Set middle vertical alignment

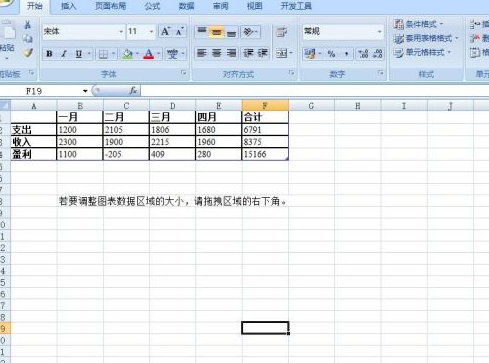[x=217, y=32]
